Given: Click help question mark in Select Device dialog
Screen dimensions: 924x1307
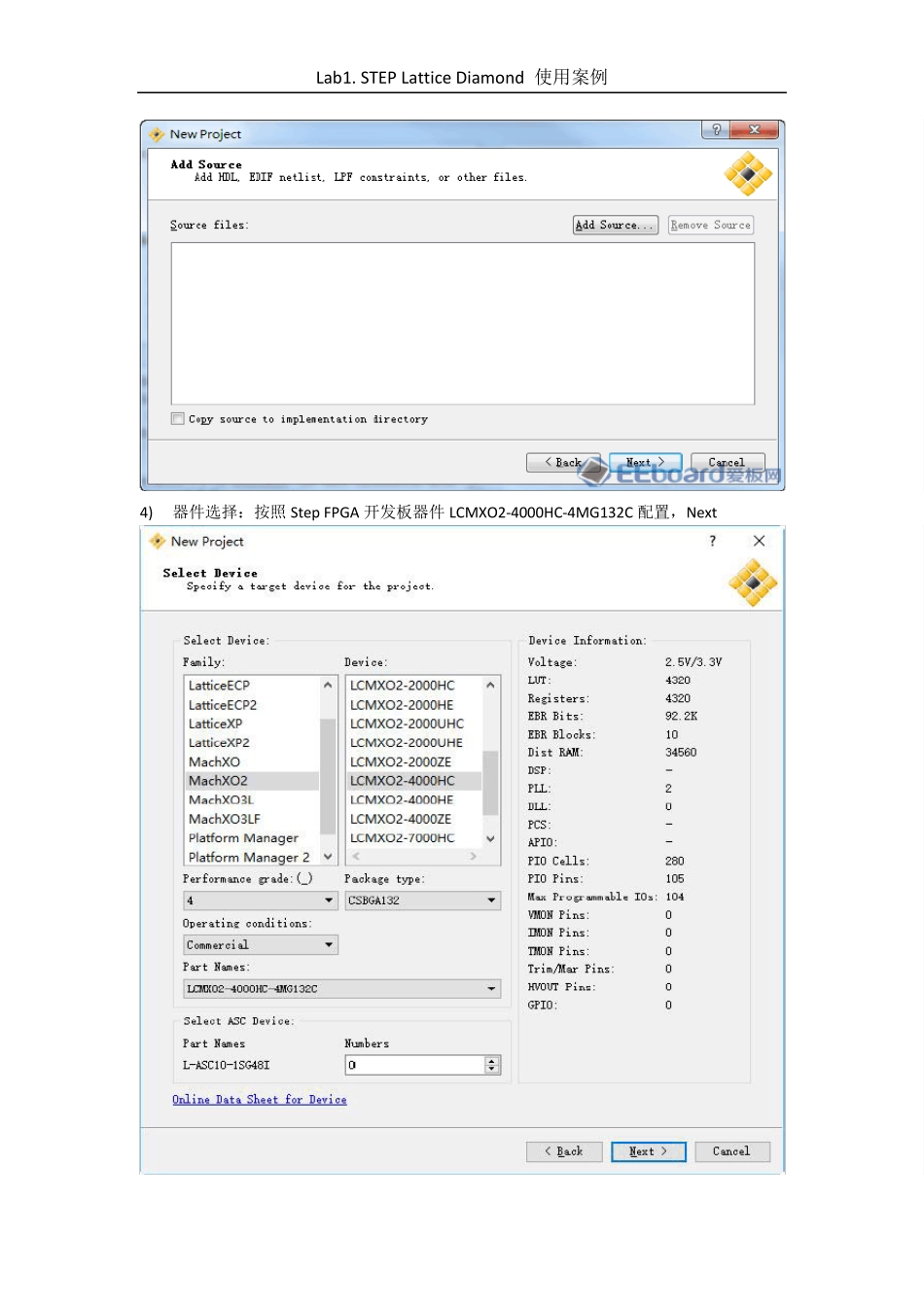Looking at the screenshot, I should point(712,541).
